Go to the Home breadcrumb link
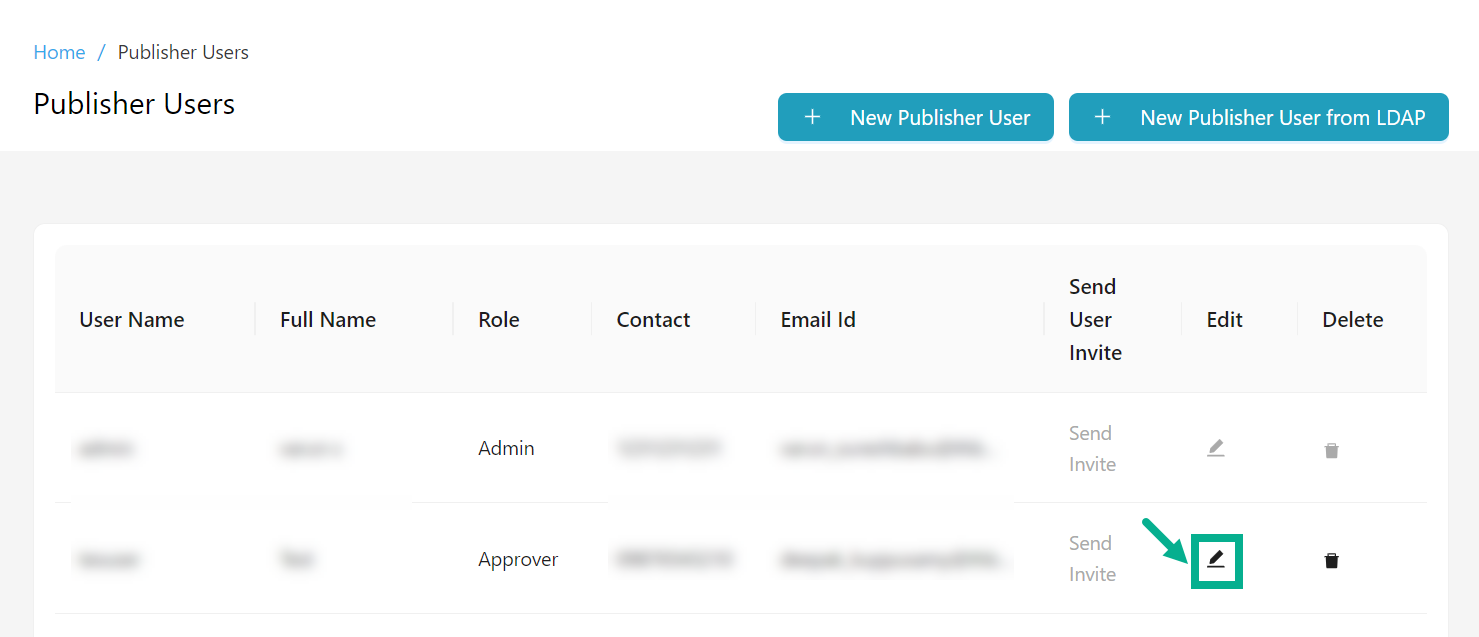The width and height of the screenshot is (1479, 637). coord(59,53)
